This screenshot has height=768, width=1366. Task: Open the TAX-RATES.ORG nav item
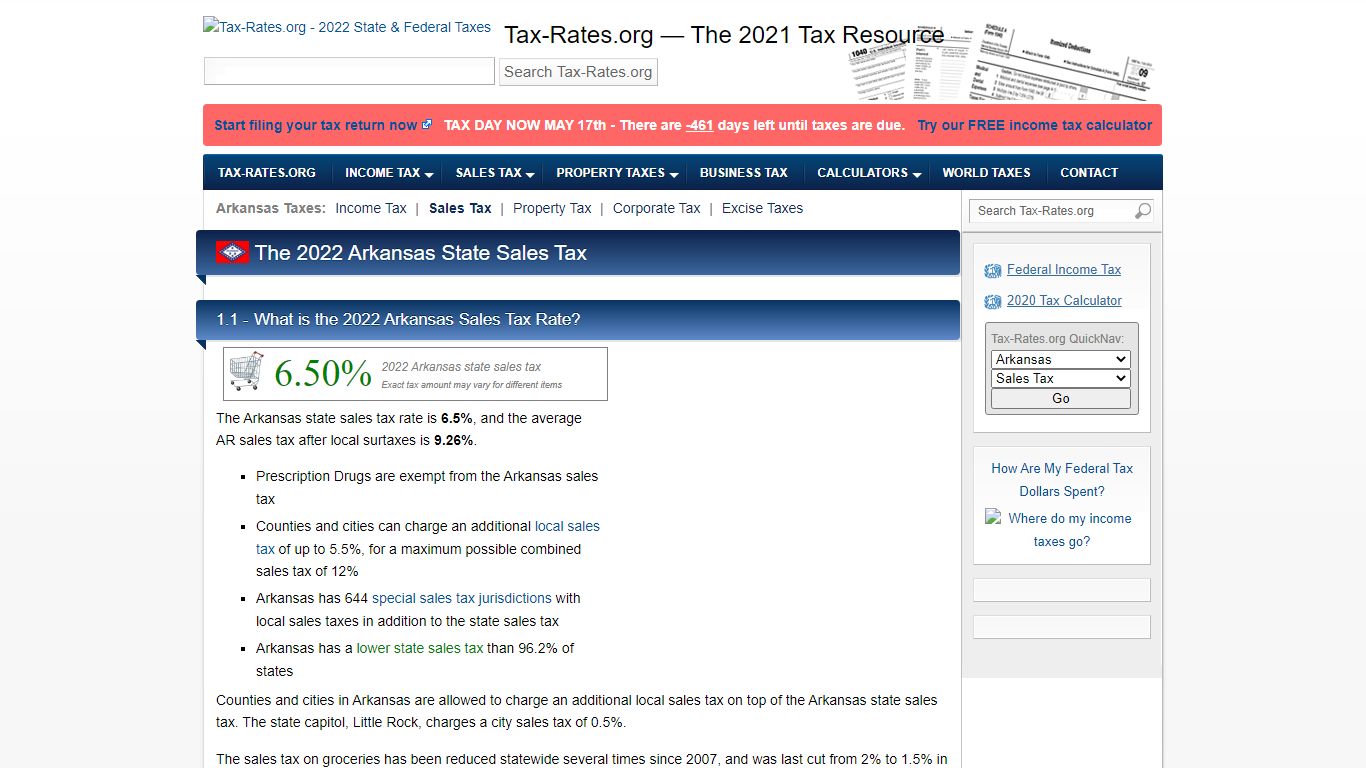click(267, 172)
